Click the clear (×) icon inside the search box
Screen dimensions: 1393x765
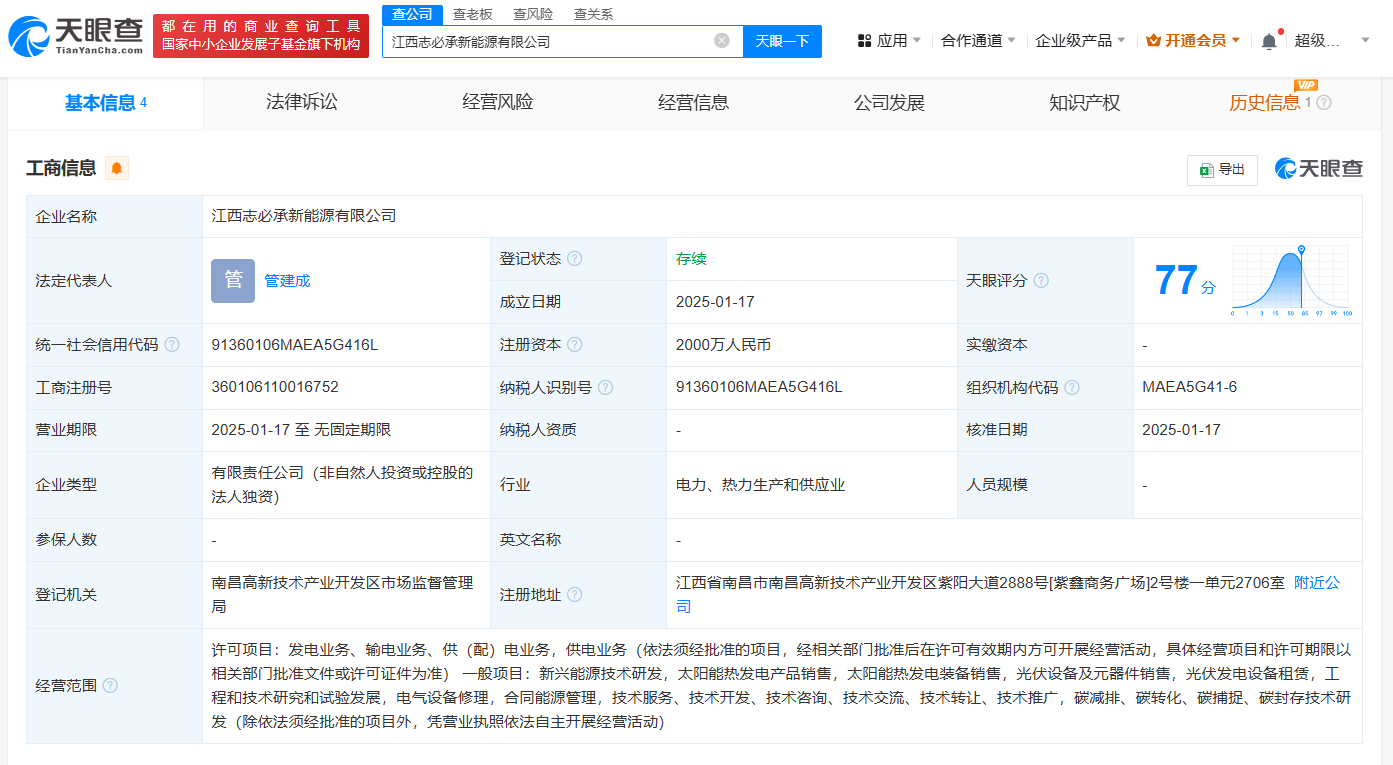(722, 40)
